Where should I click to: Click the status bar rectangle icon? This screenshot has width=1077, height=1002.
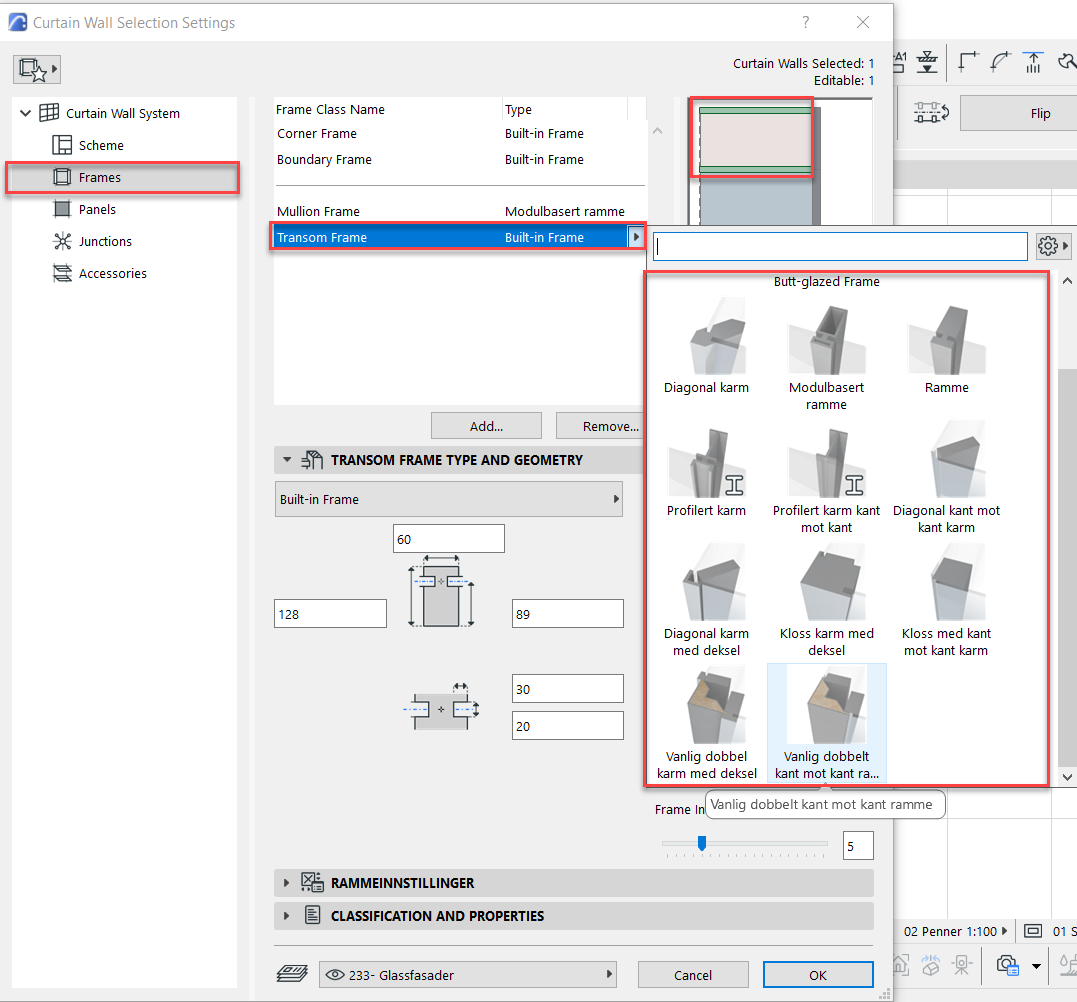pyautogui.click(x=1032, y=931)
